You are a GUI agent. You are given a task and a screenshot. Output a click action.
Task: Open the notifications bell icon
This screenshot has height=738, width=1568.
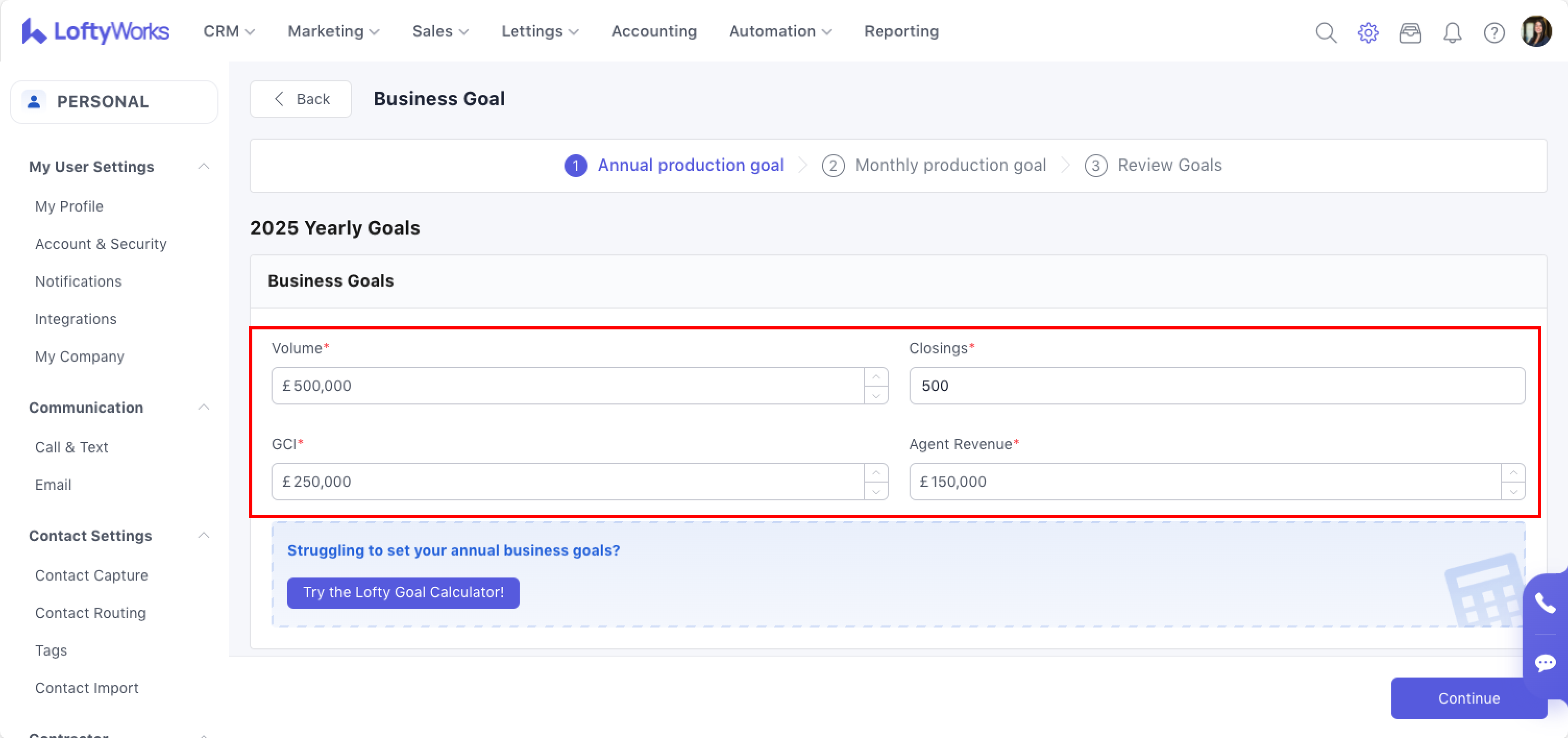coord(1452,32)
